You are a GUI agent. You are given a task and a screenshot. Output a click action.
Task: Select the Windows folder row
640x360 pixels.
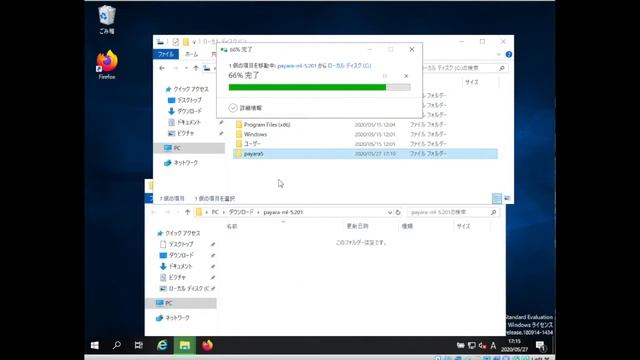tap(365, 134)
